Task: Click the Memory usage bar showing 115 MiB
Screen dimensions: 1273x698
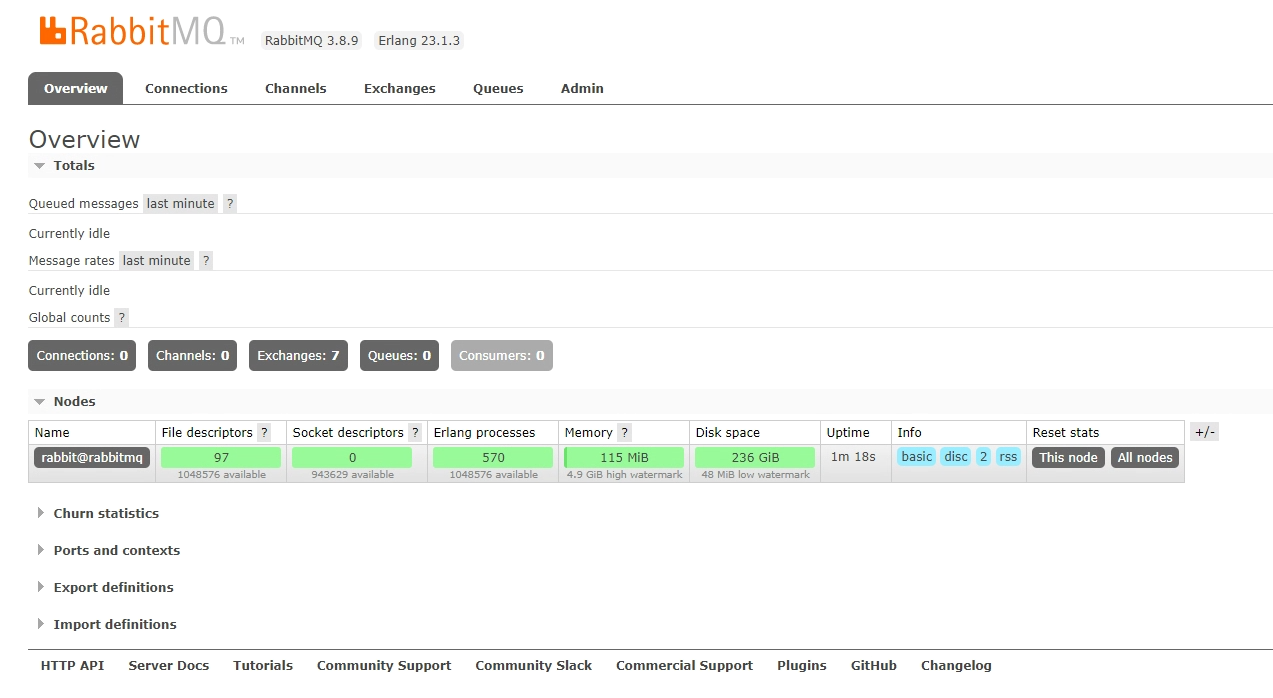Action: (x=624, y=457)
